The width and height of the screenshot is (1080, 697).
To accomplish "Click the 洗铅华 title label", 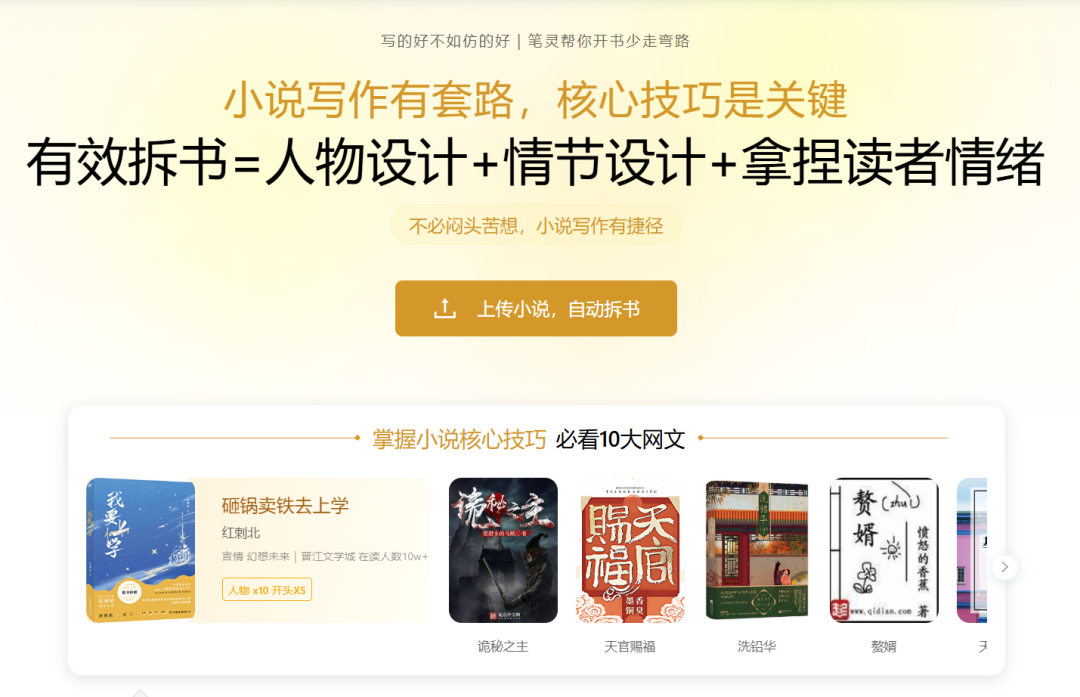I will [757, 646].
